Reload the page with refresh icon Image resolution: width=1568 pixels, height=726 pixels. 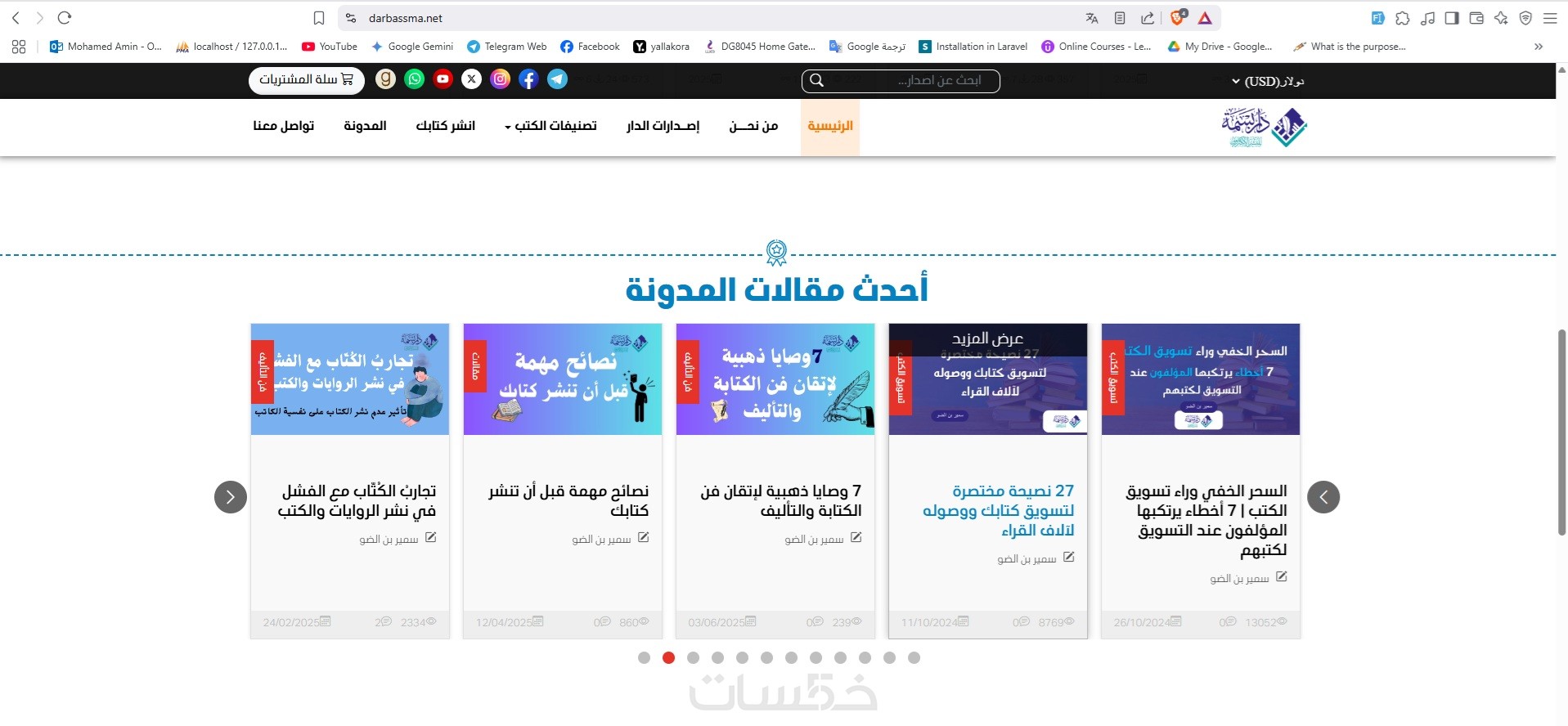65,18
